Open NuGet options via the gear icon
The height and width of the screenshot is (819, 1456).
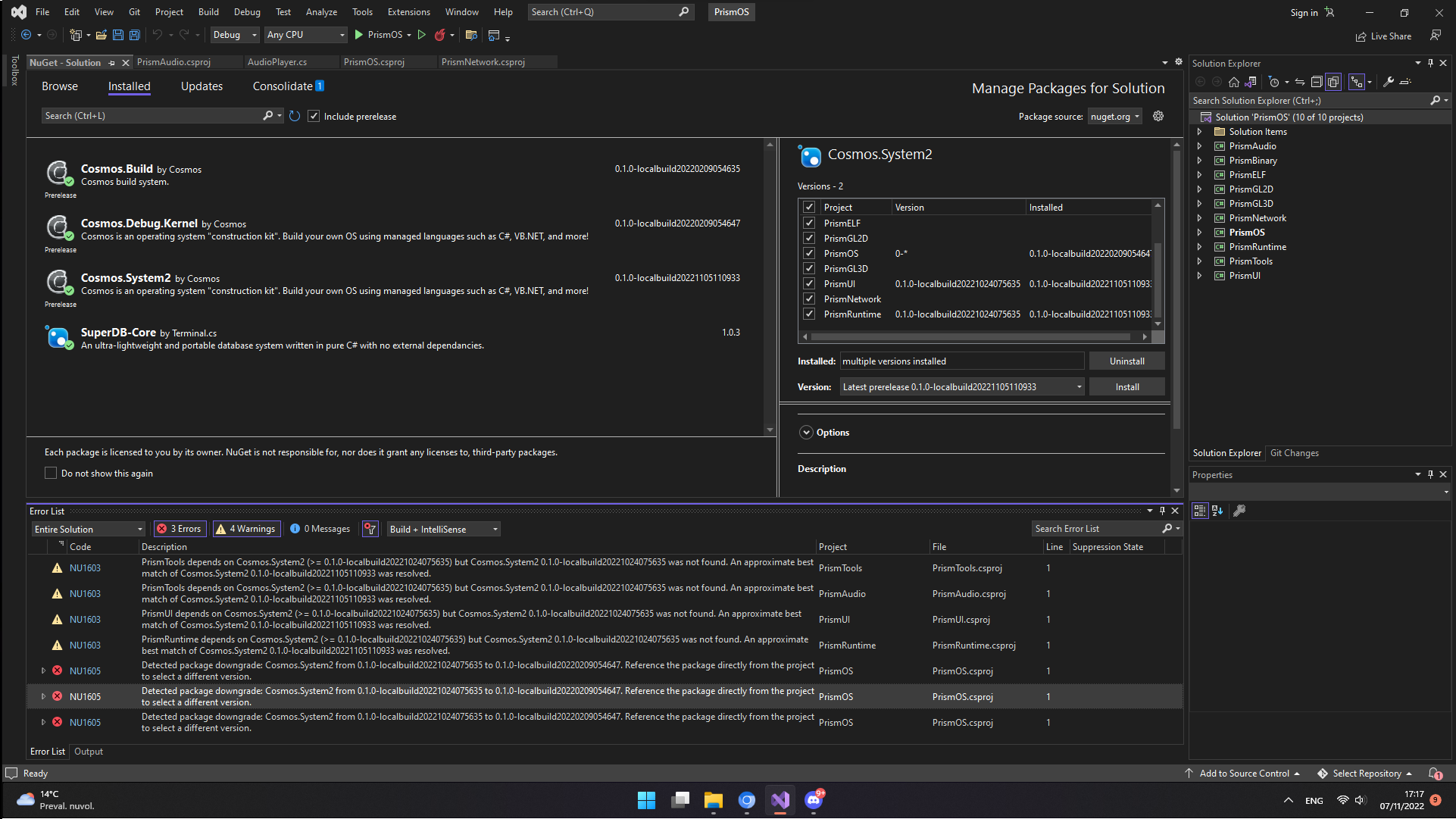click(x=1158, y=116)
